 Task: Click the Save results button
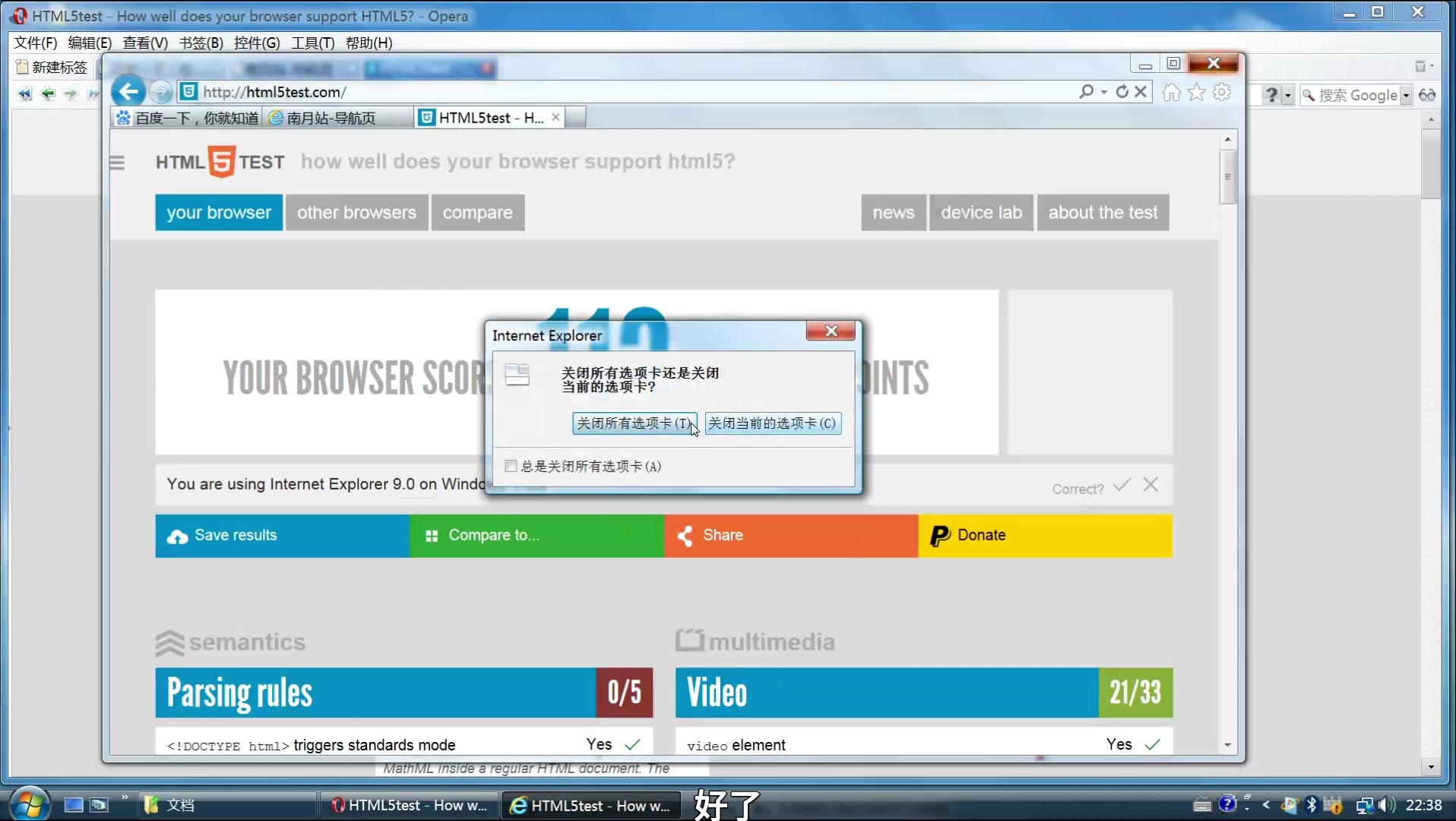[282, 536]
